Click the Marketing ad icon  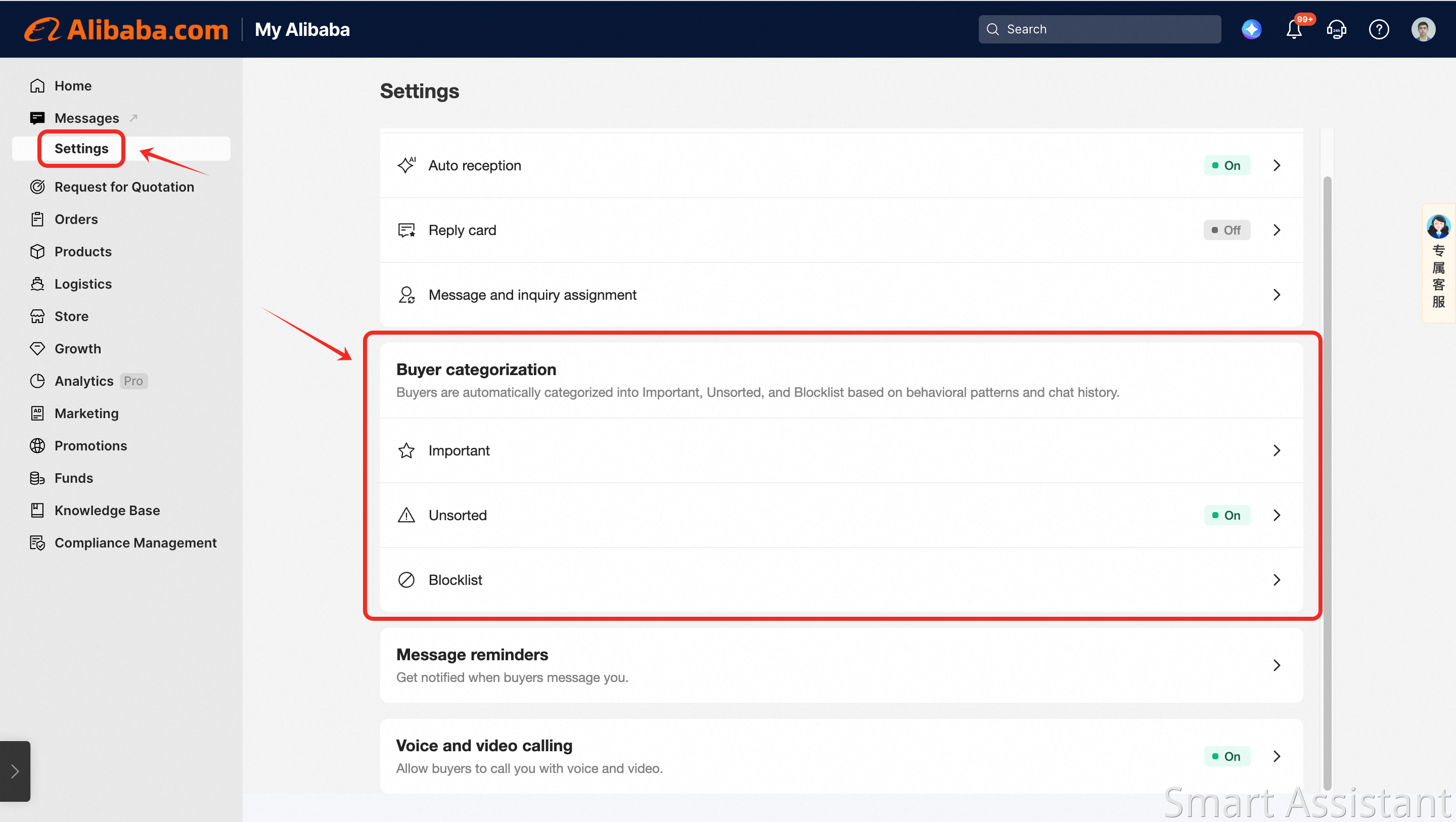(37, 413)
